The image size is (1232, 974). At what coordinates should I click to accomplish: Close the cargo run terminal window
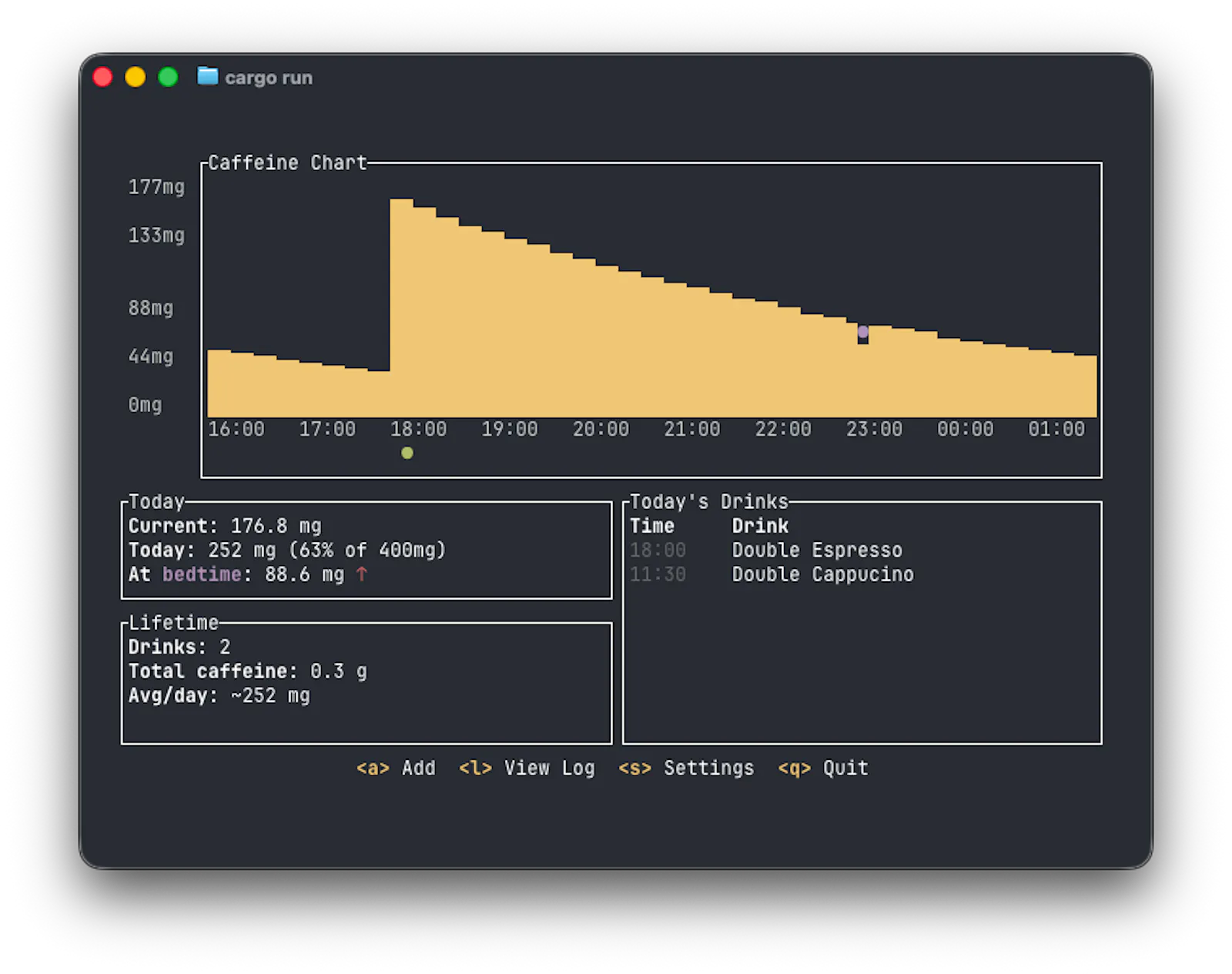pos(102,77)
